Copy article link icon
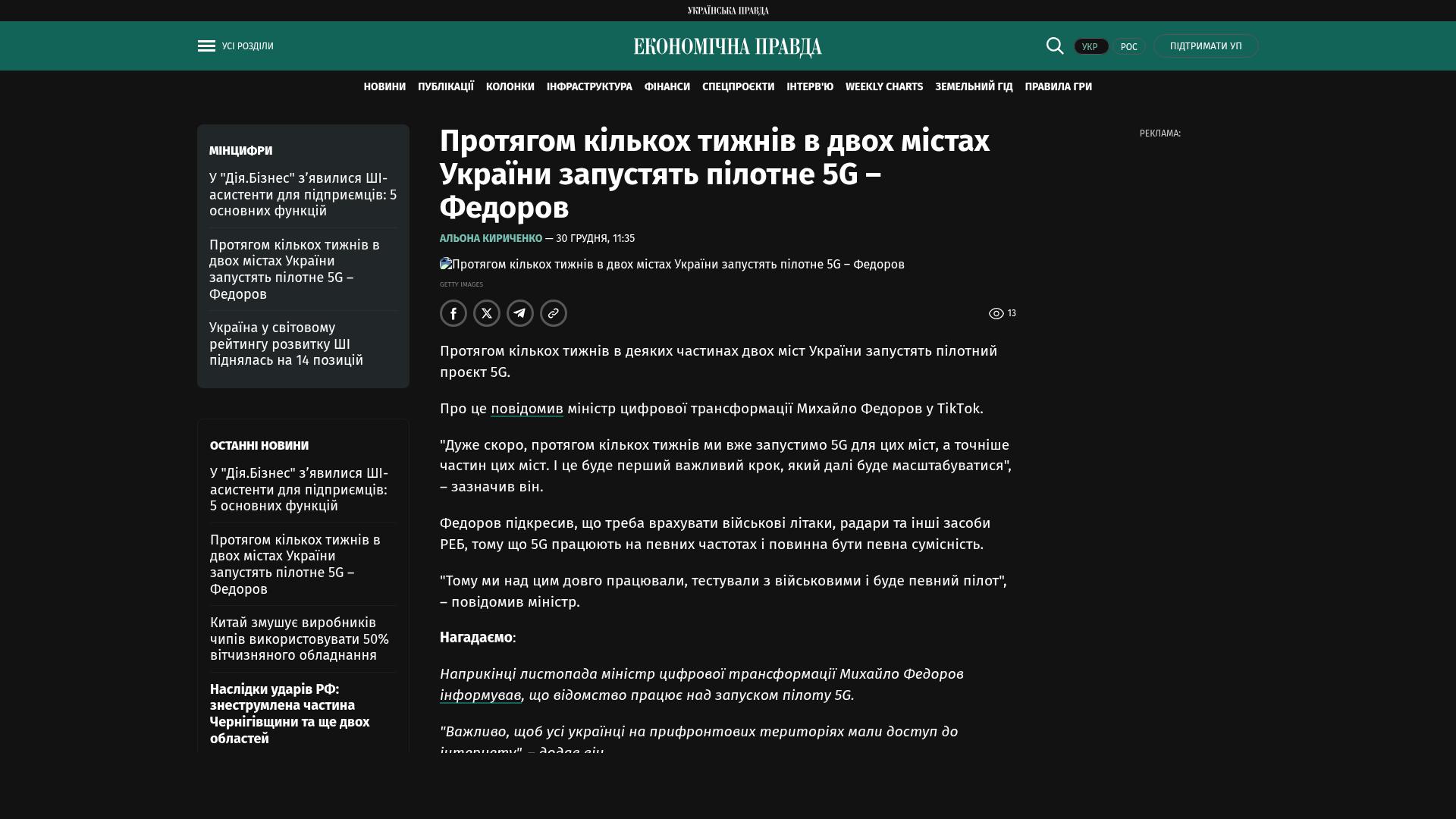 coord(554,313)
